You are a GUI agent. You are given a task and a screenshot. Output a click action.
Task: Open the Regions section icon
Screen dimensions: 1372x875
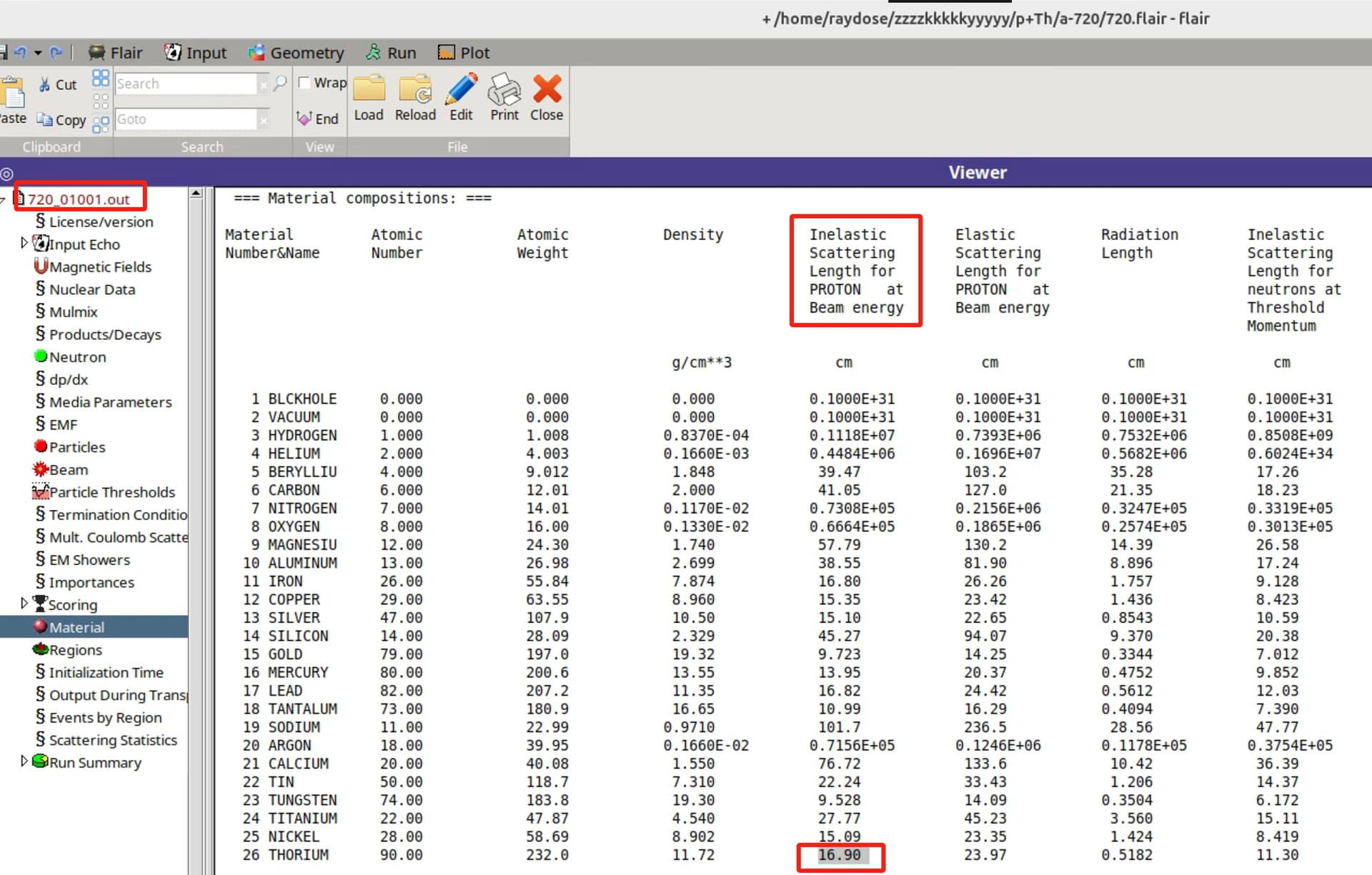coord(41,649)
